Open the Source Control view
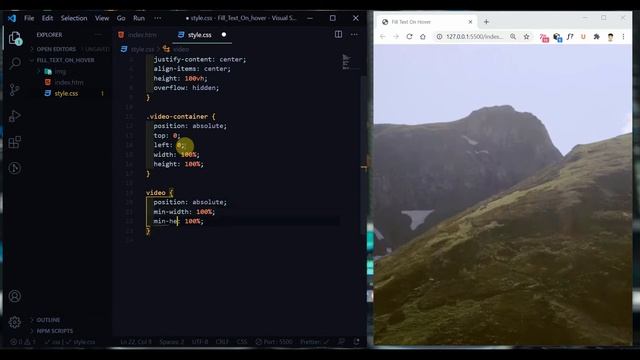This screenshot has width=640, height=360. (15, 90)
